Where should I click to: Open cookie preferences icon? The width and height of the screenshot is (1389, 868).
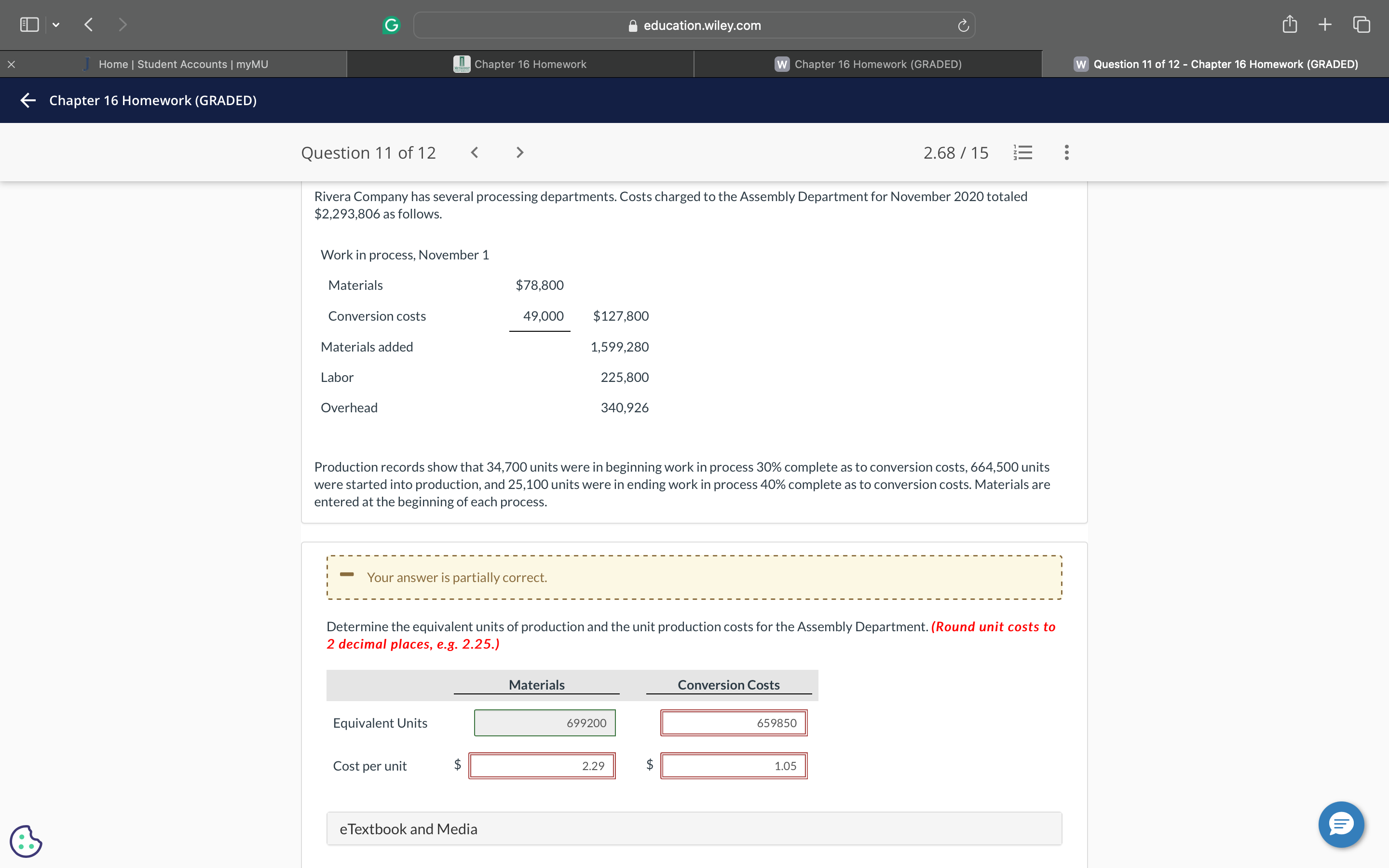pos(26,841)
